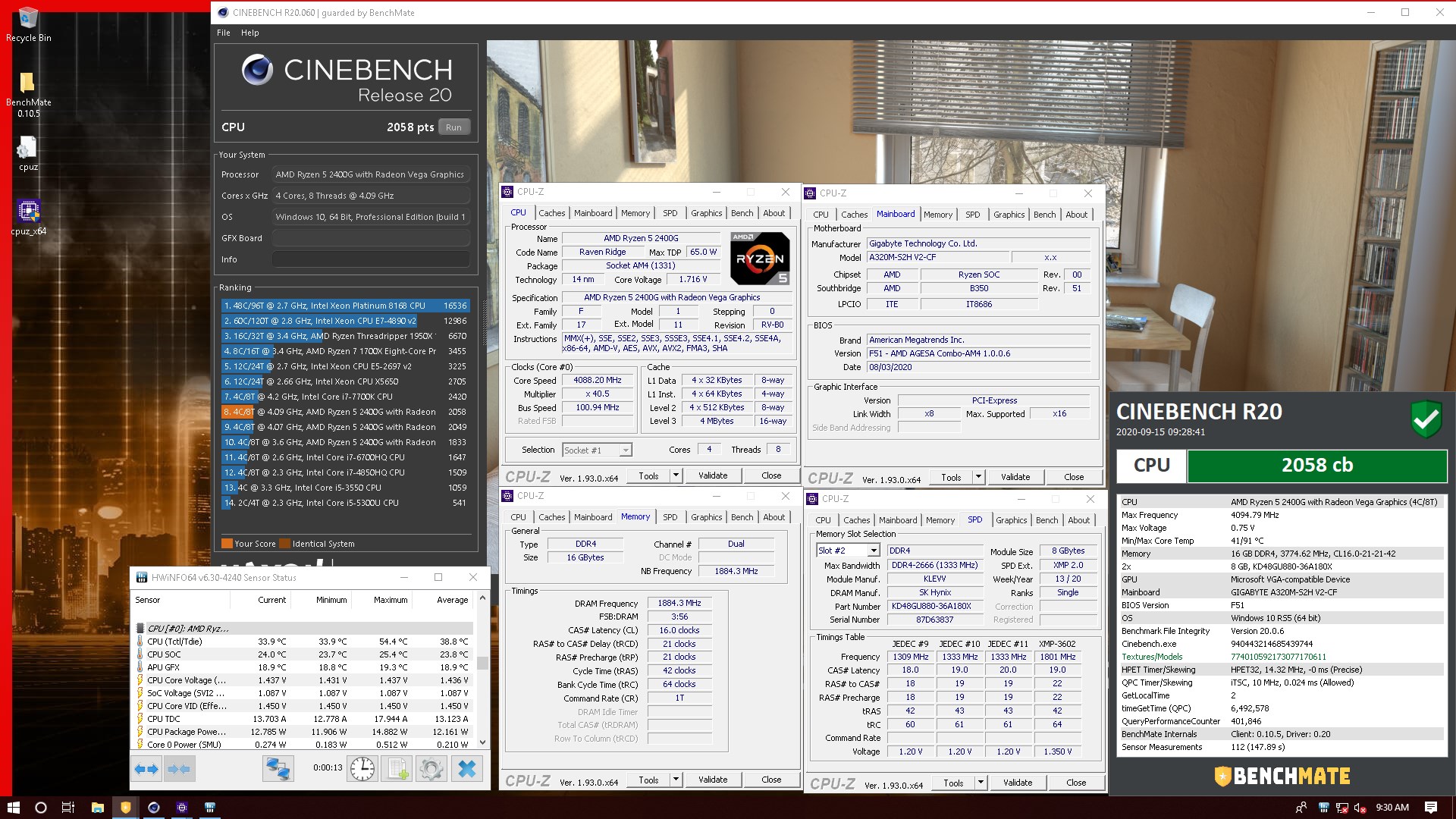Screen dimensions: 1456x819
Task: Switch to CPU-Z on the taskbar
Action: point(182,808)
